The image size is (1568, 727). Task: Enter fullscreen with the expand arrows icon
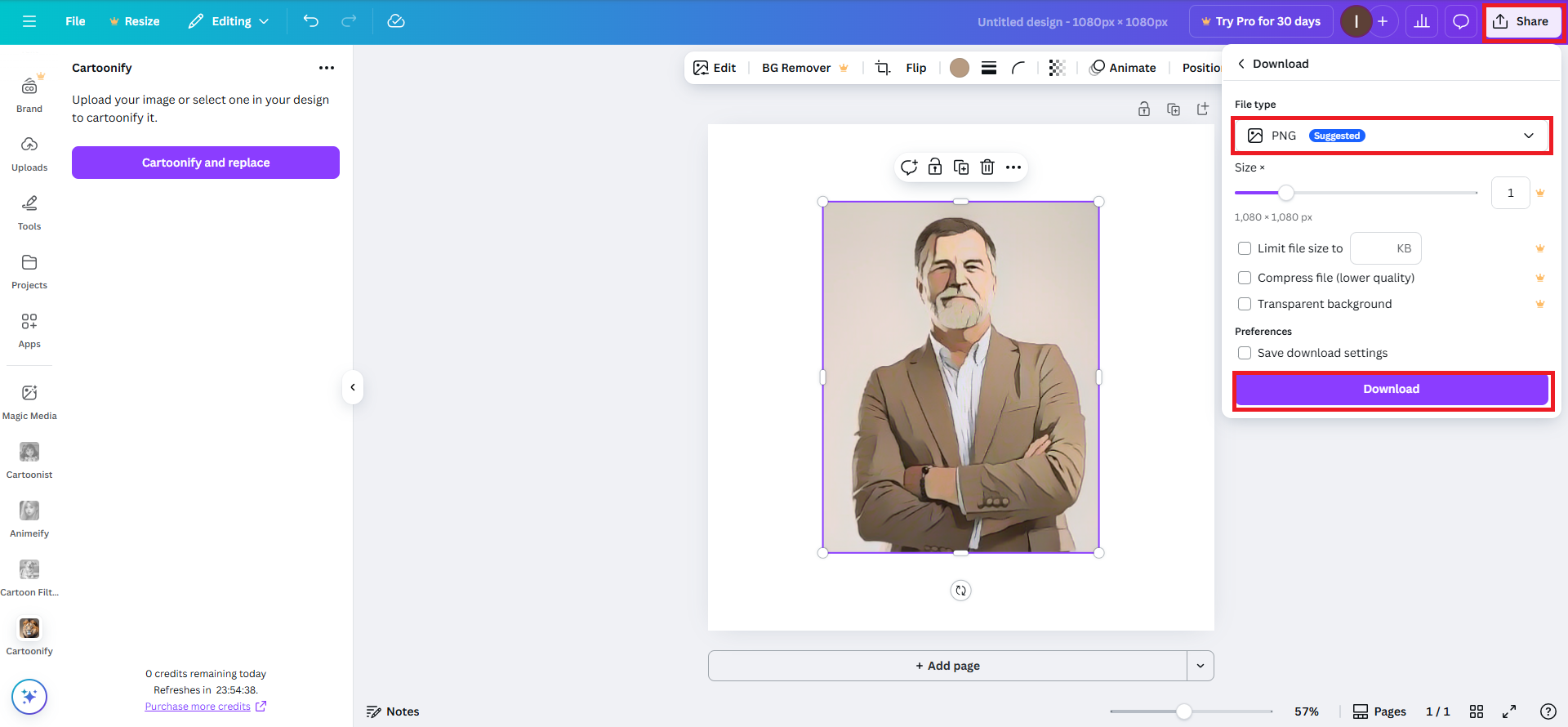[1509, 711]
